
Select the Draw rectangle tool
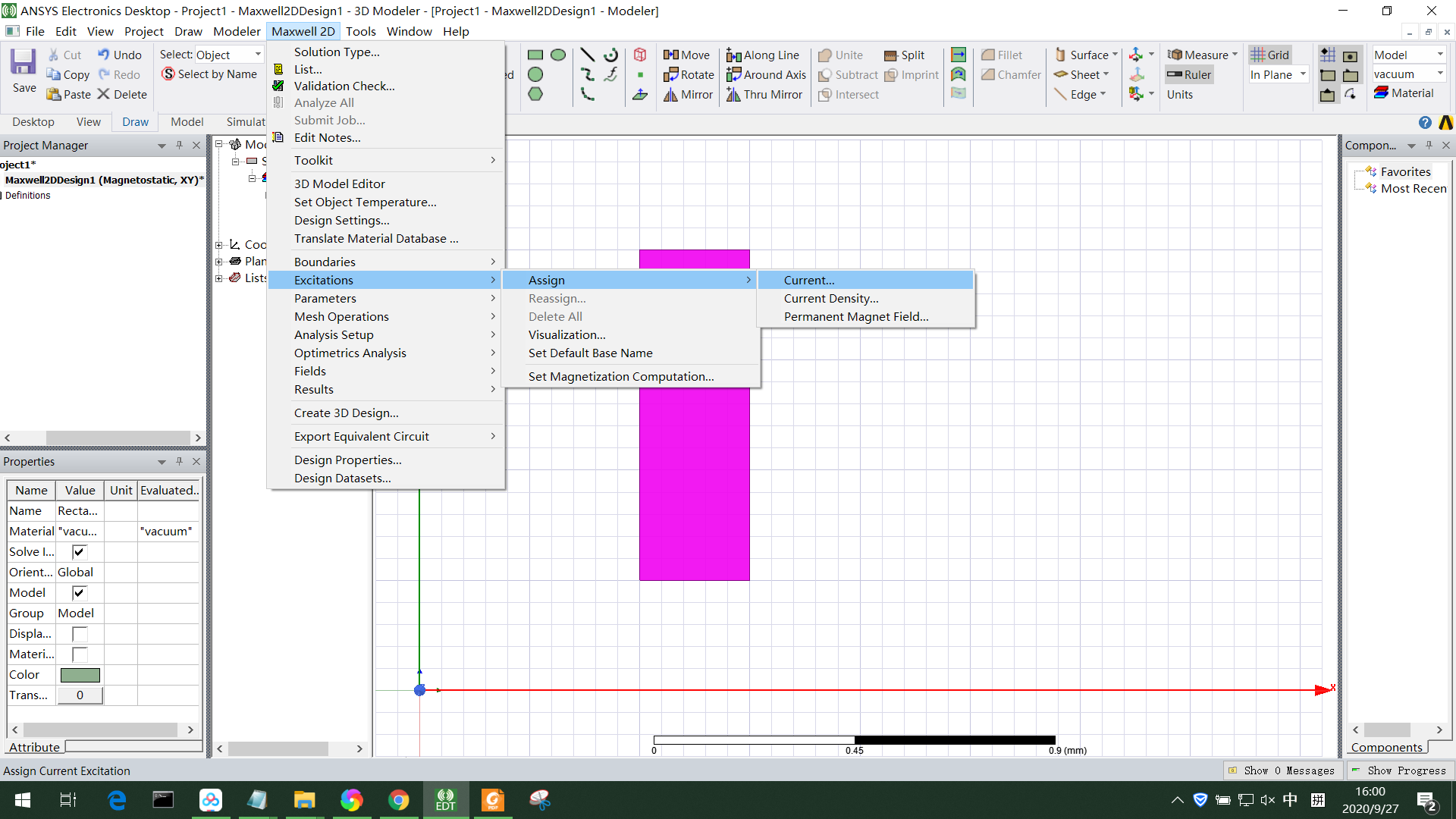click(535, 55)
